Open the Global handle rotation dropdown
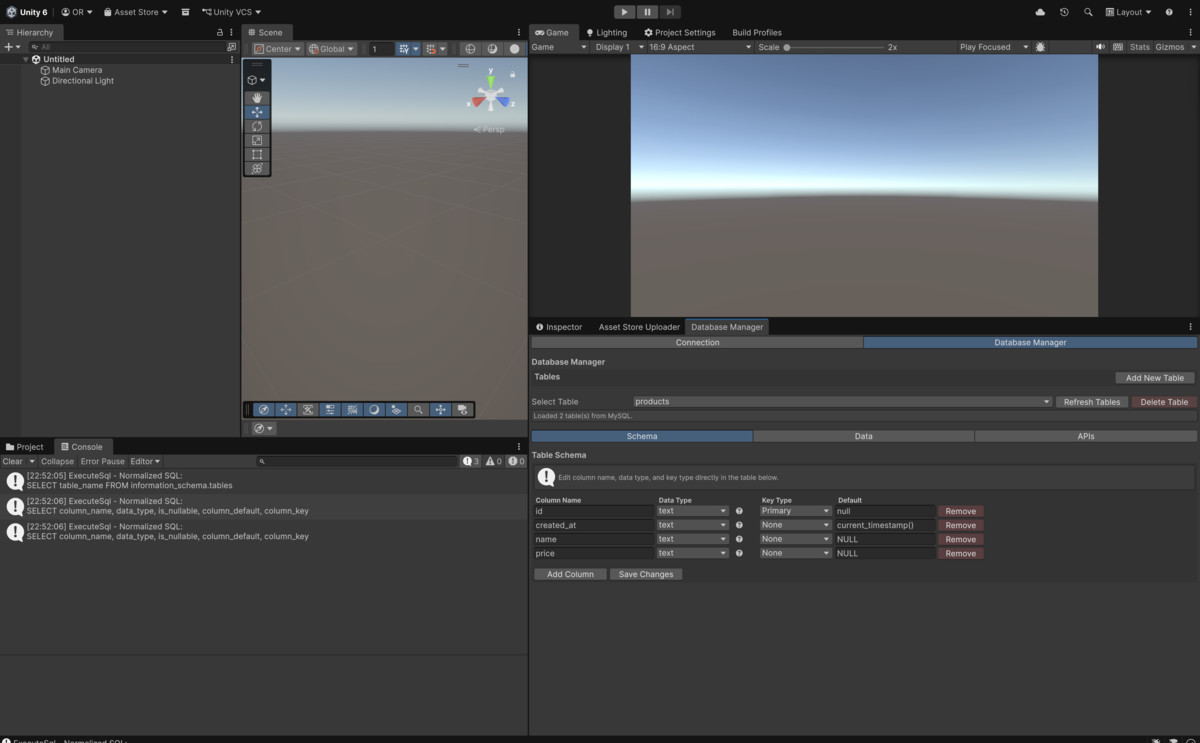This screenshot has width=1200, height=743. (x=331, y=49)
